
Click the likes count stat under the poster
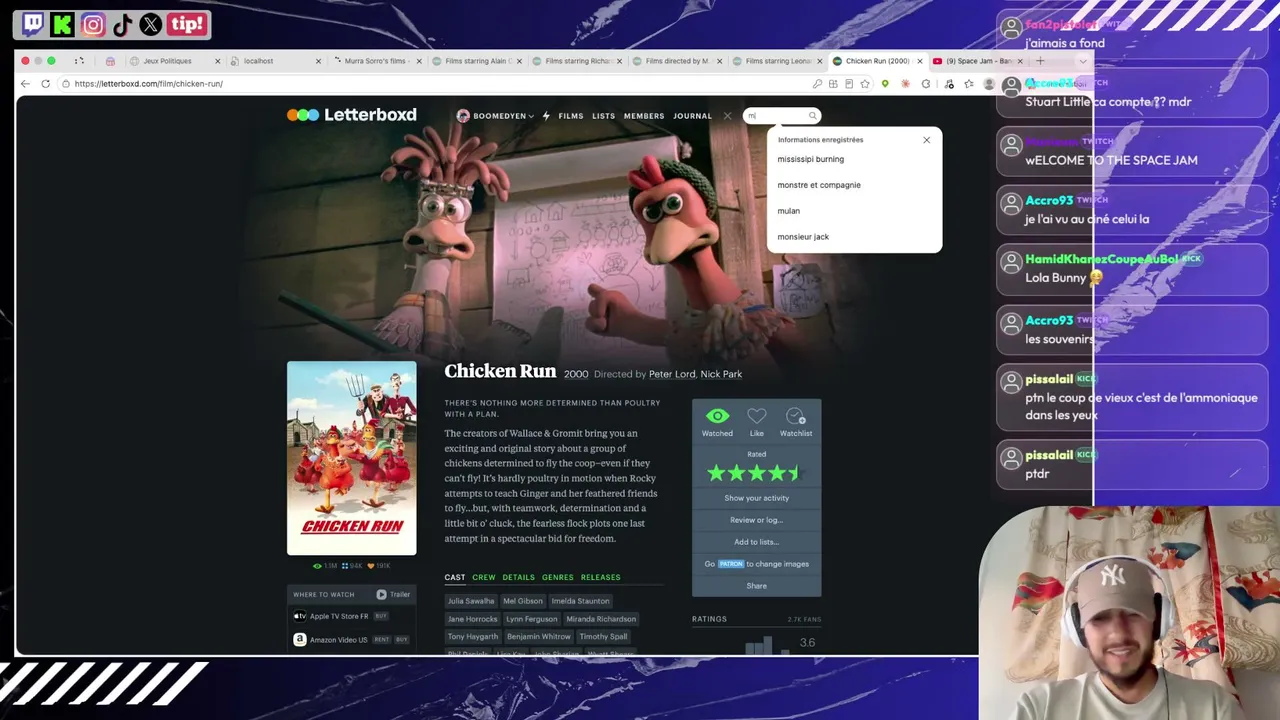(x=379, y=566)
